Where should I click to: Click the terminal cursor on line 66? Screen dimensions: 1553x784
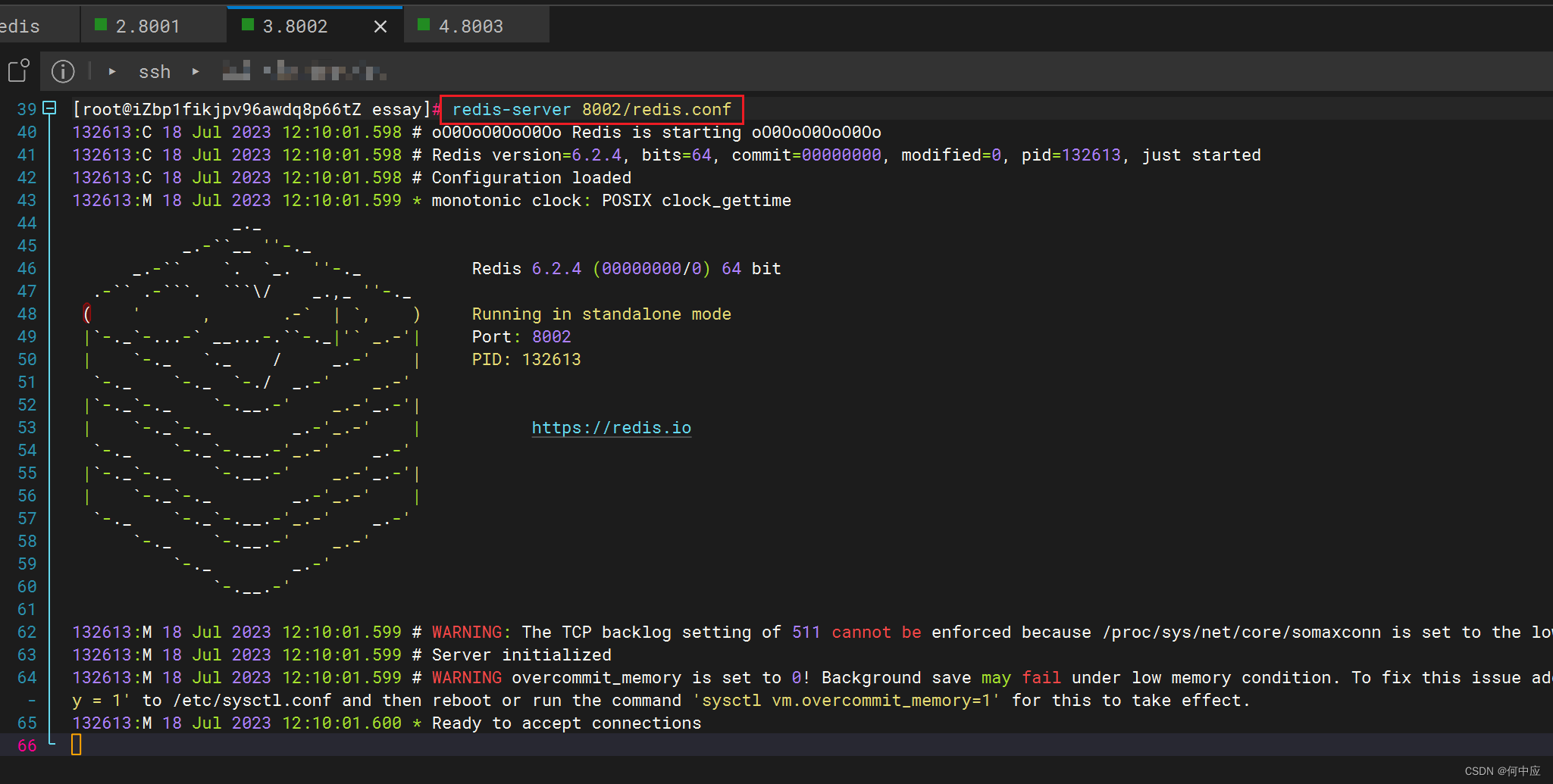[77, 745]
